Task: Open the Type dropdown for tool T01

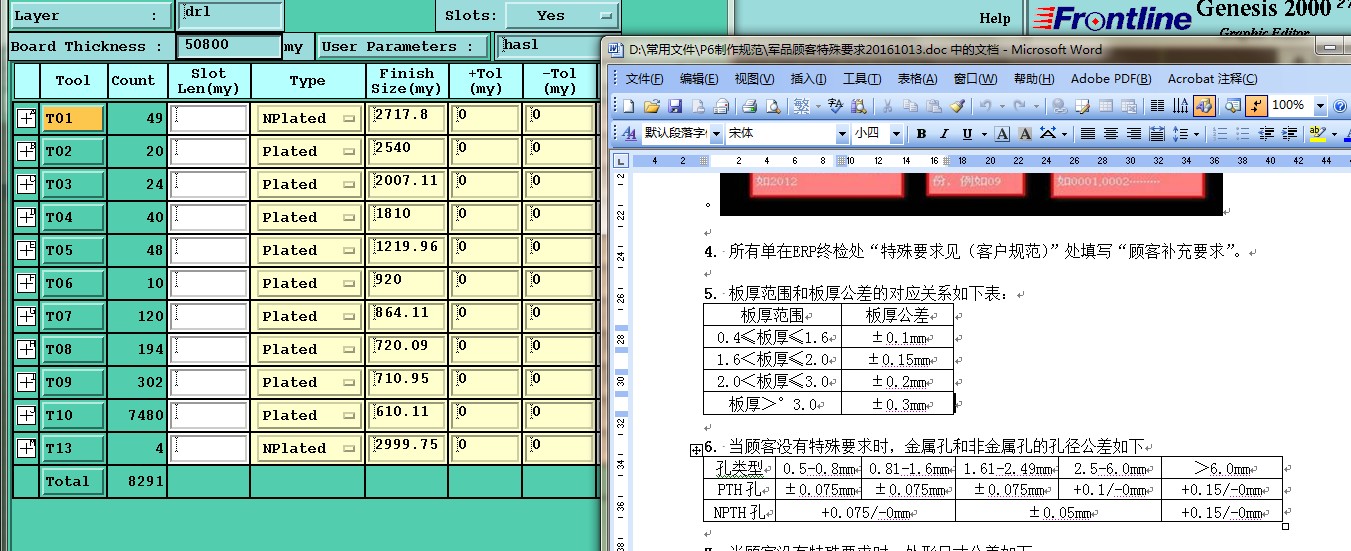Action: 309,118
